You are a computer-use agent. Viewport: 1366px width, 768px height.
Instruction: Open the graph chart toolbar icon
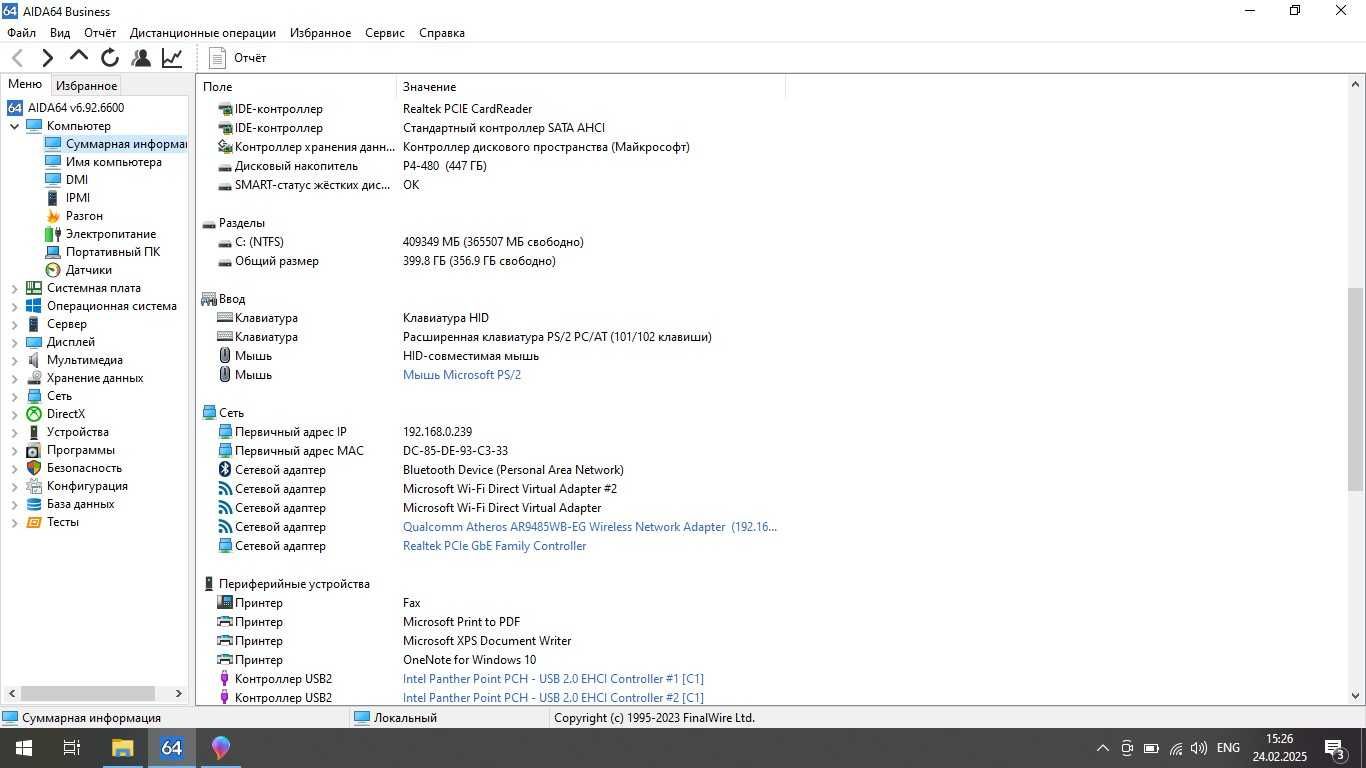click(x=172, y=58)
